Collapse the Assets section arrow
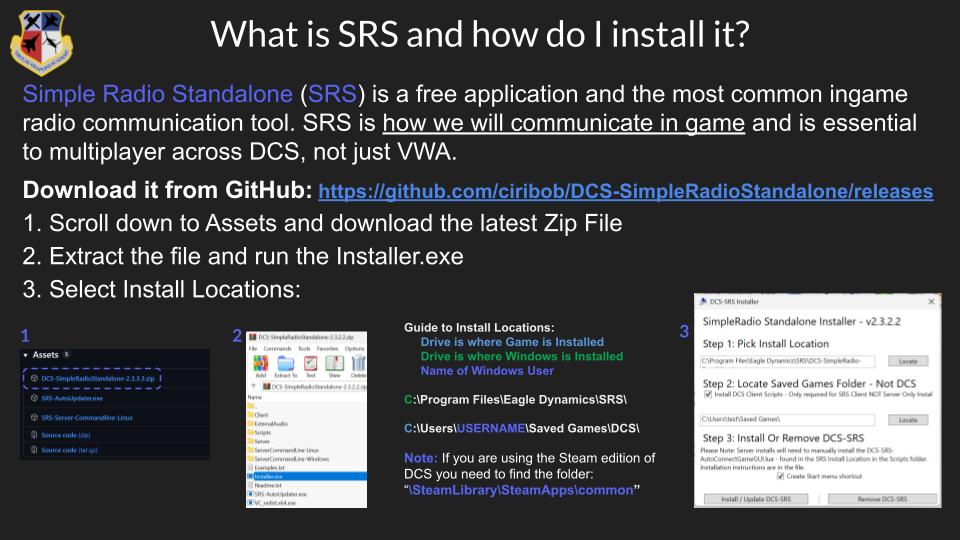The height and width of the screenshot is (540, 960). (26, 355)
